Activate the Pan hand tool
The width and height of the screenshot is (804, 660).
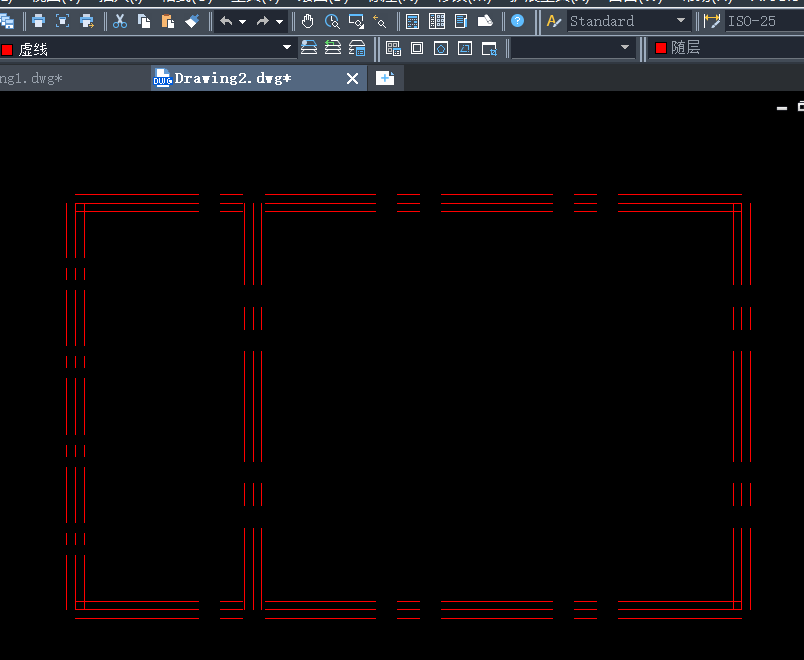pos(308,21)
